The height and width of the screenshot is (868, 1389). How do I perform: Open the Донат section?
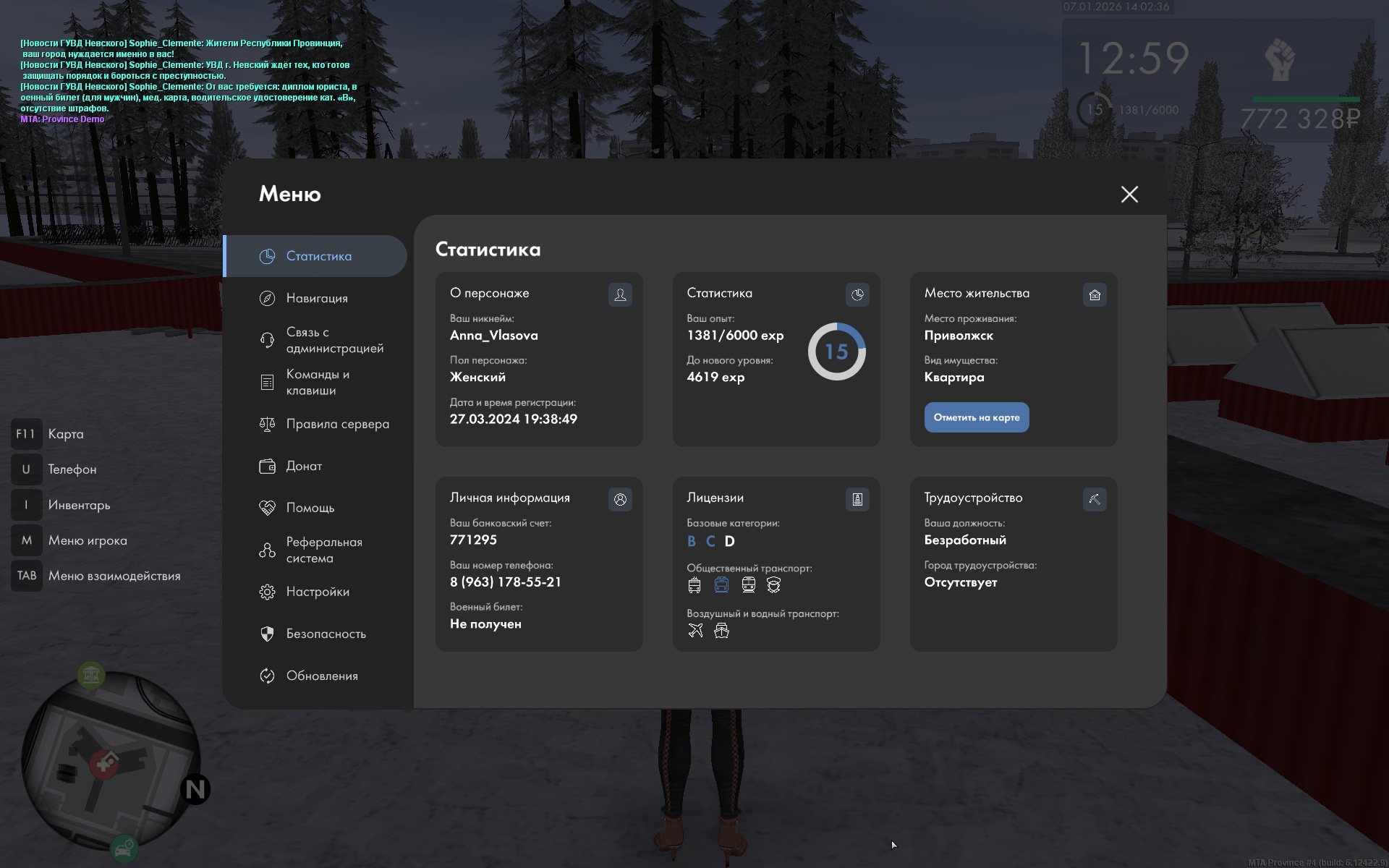304,466
